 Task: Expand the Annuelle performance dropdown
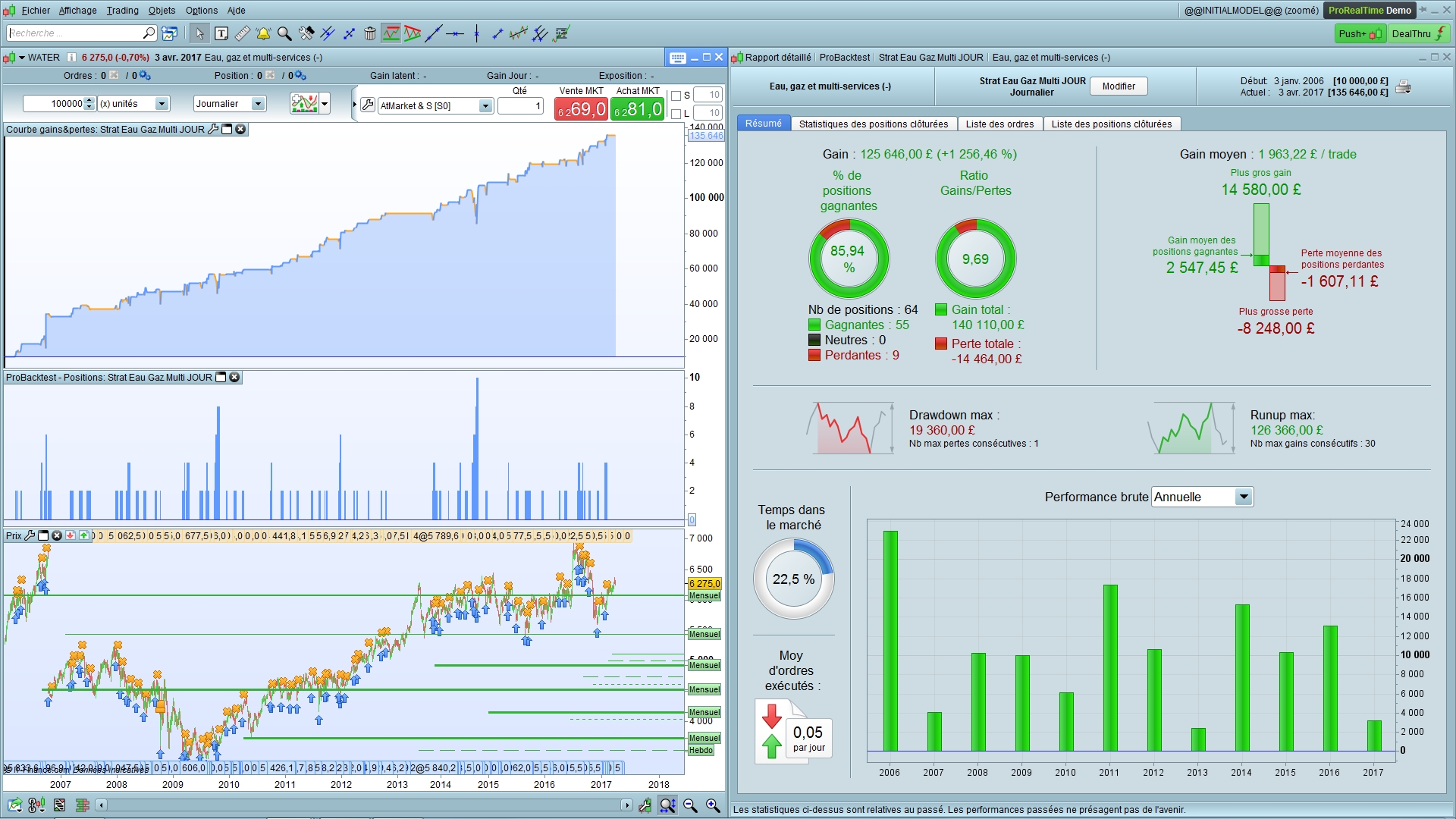point(1243,497)
